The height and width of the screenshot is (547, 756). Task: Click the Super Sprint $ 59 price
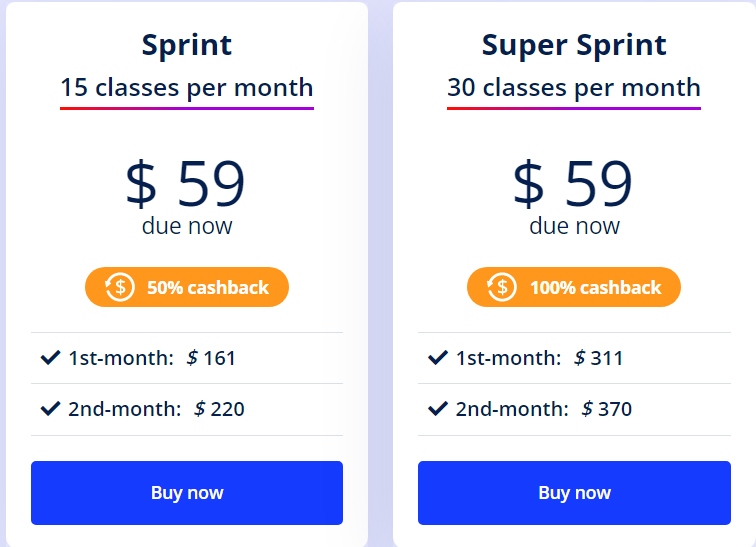pyautogui.click(x=573, y=184)
